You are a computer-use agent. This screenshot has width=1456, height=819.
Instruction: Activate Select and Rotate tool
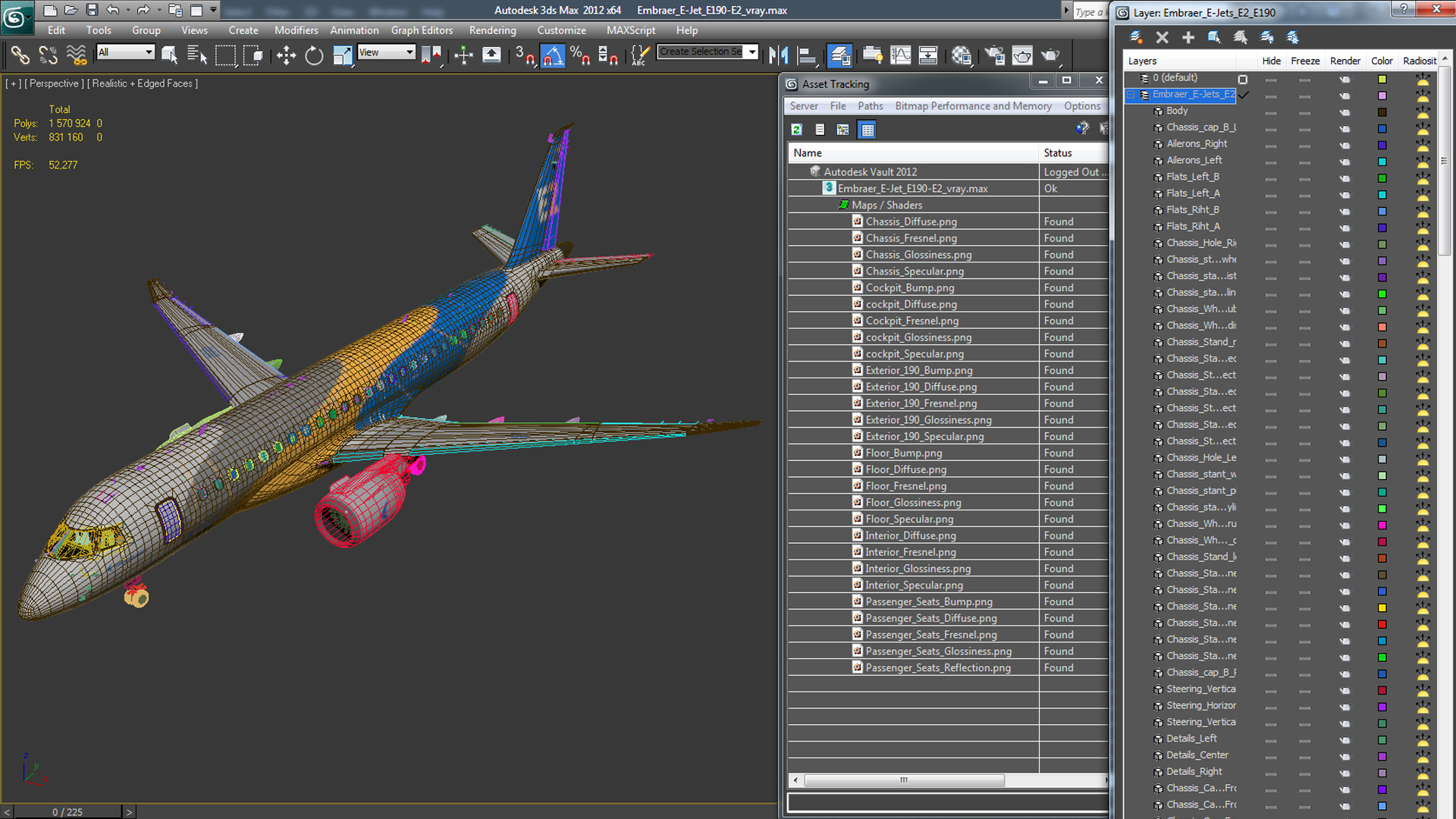(x=314, y=55)
